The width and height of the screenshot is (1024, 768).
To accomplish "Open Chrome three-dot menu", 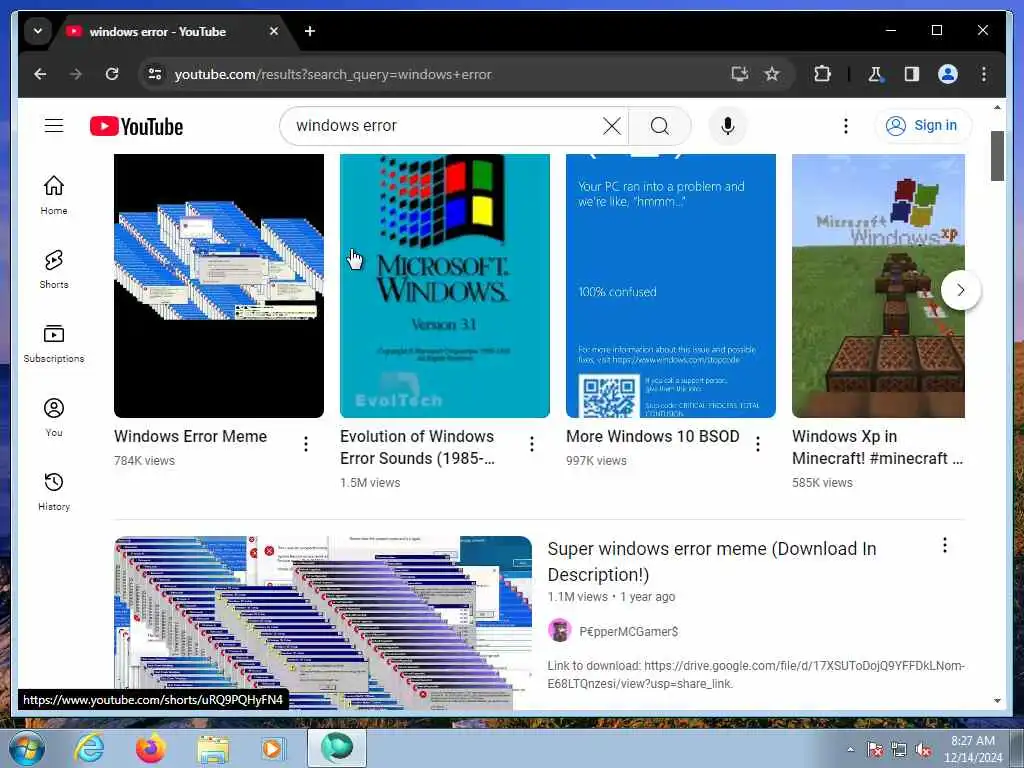I will (x=984, y=74).
